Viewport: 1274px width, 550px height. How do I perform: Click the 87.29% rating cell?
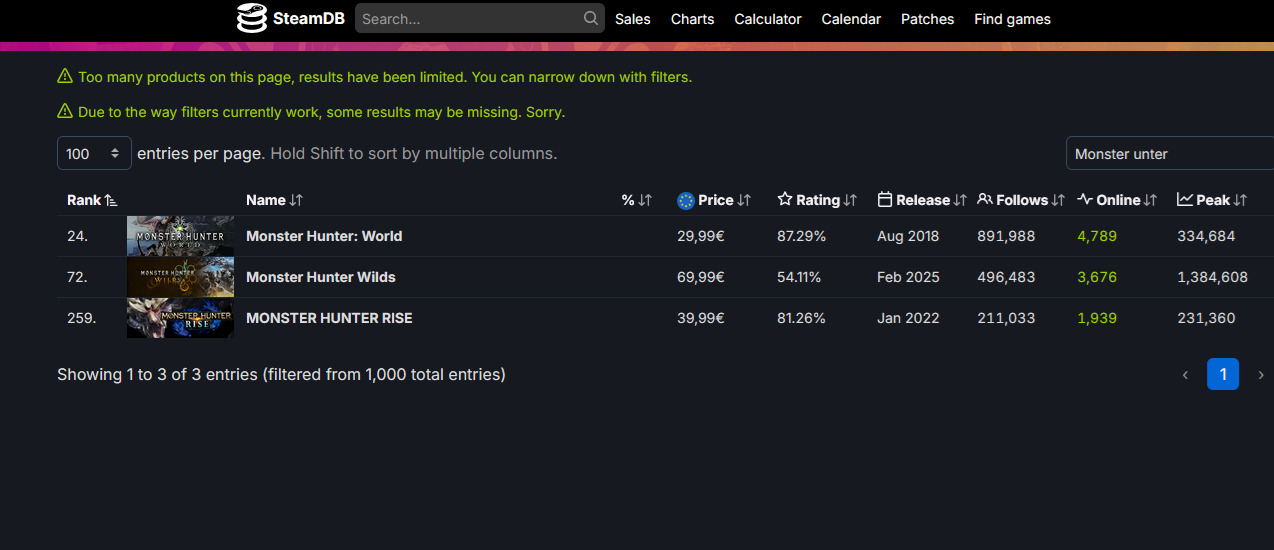pos(802,236)
